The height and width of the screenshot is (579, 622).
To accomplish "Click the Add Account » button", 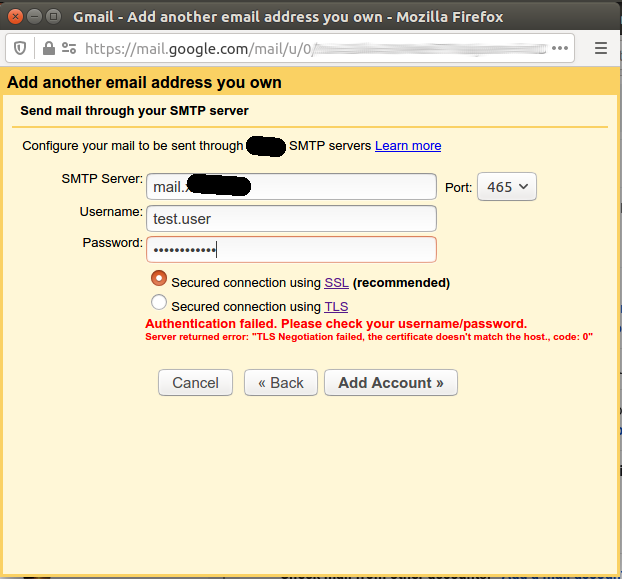I will pos(391,383).
